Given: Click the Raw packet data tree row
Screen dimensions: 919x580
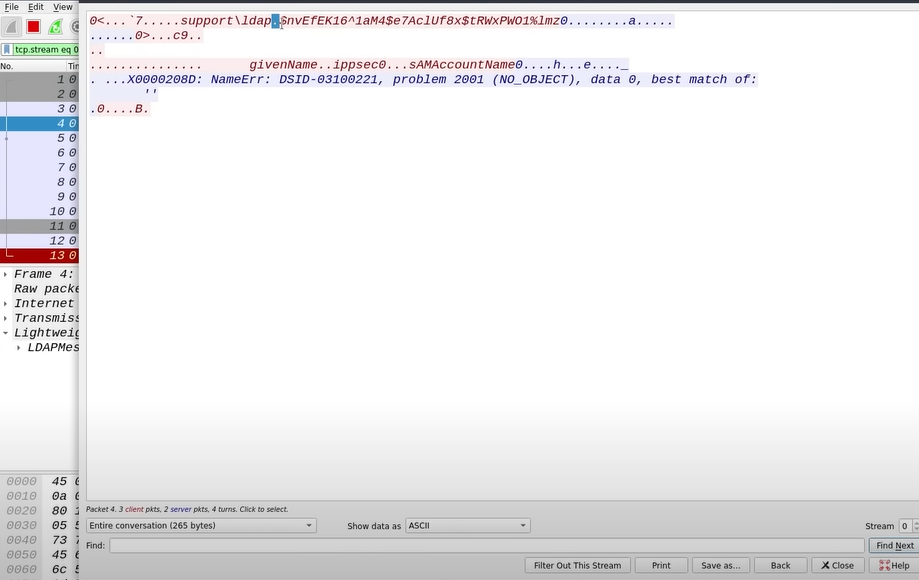Looking at the screenshot, I should tap(46, 289).
